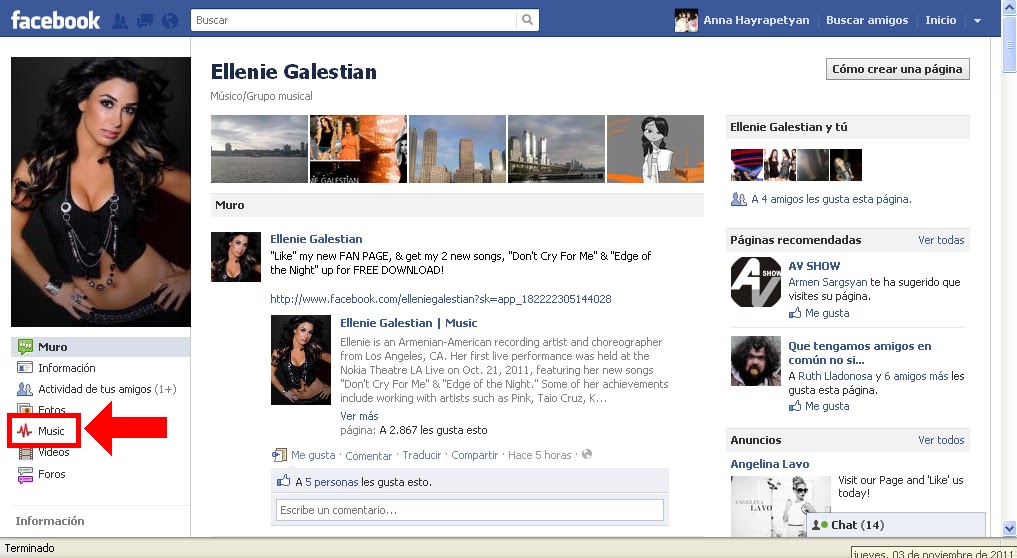Click the bearded man page thumbnail
The width and height of the screenshot is (1017, 558).
756,361
